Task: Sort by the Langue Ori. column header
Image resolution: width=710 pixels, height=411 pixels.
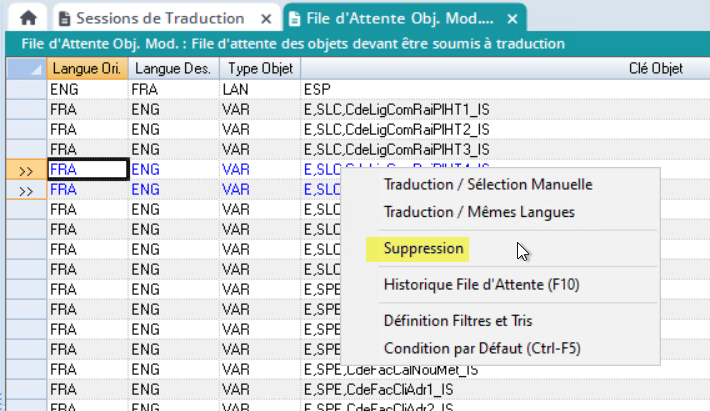Action: click(85, 68)
